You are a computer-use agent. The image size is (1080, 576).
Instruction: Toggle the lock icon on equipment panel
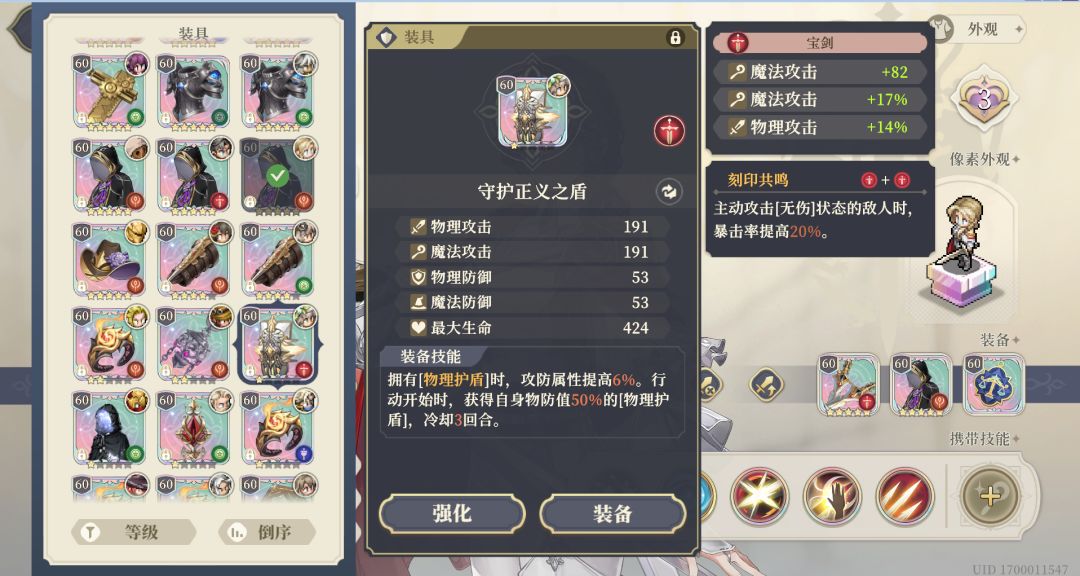click(675, 37)
